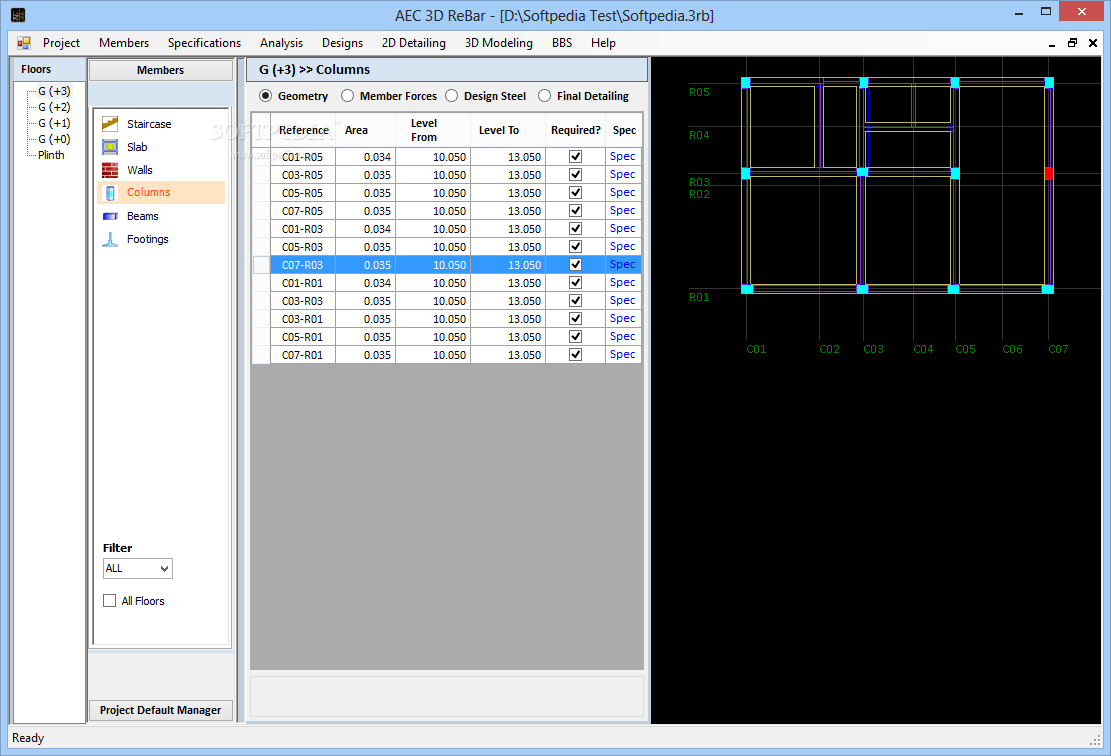Click the cyan column node at C03-R03

click(x=862, y=172)
